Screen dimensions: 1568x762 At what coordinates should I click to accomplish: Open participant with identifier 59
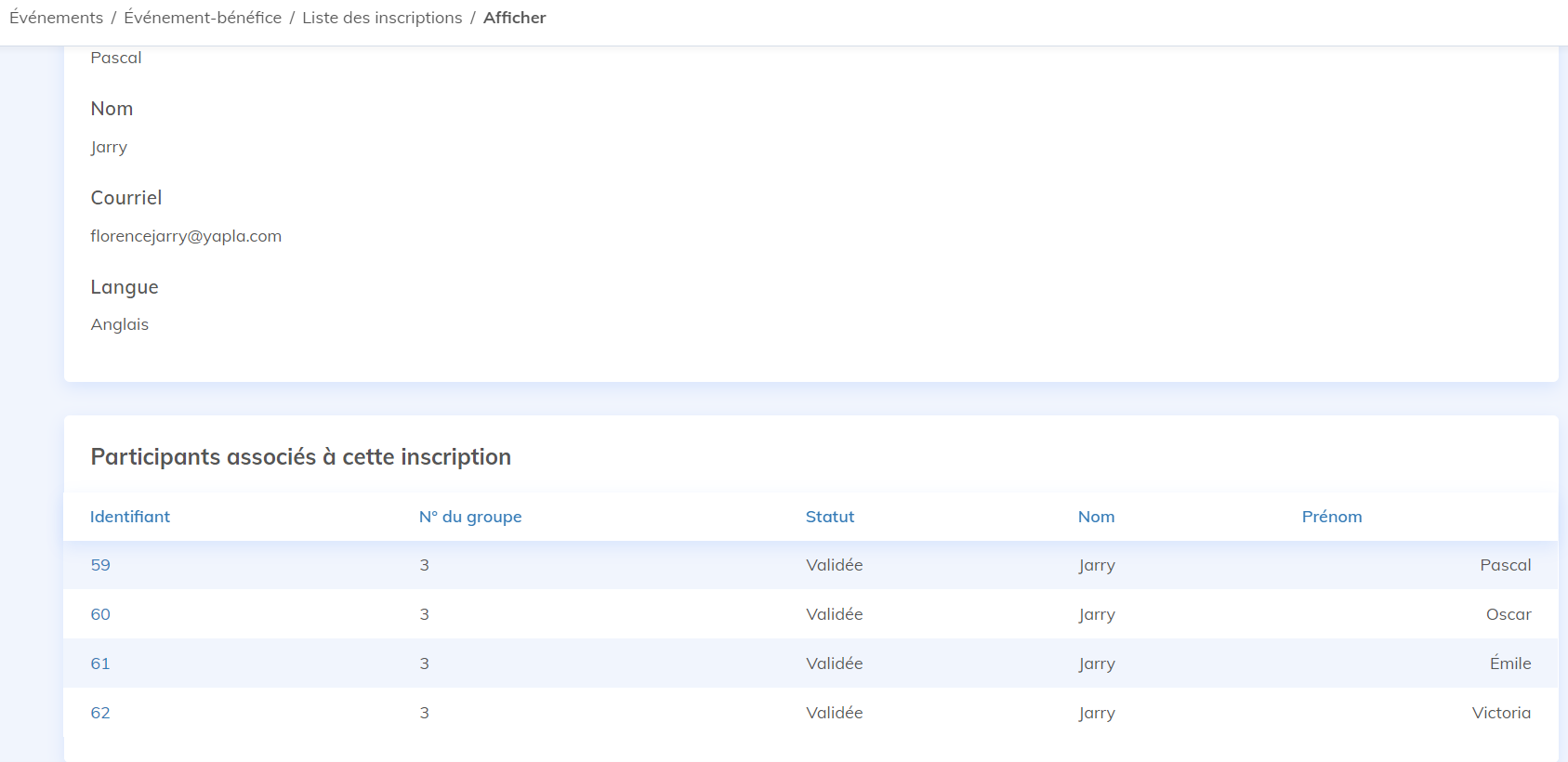tap(100, 565)
